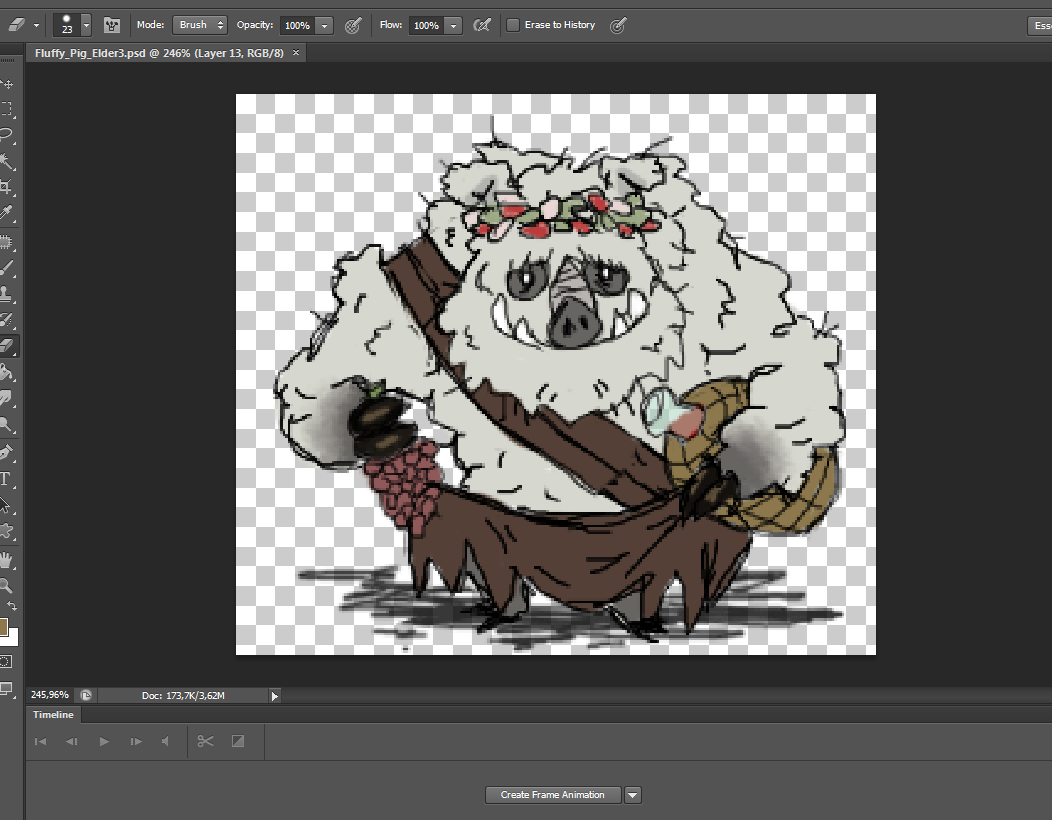The width and height of the screenshot is (1052, 820).
Task: Switch to the Timeline panel tab
Action: [53, 715]
